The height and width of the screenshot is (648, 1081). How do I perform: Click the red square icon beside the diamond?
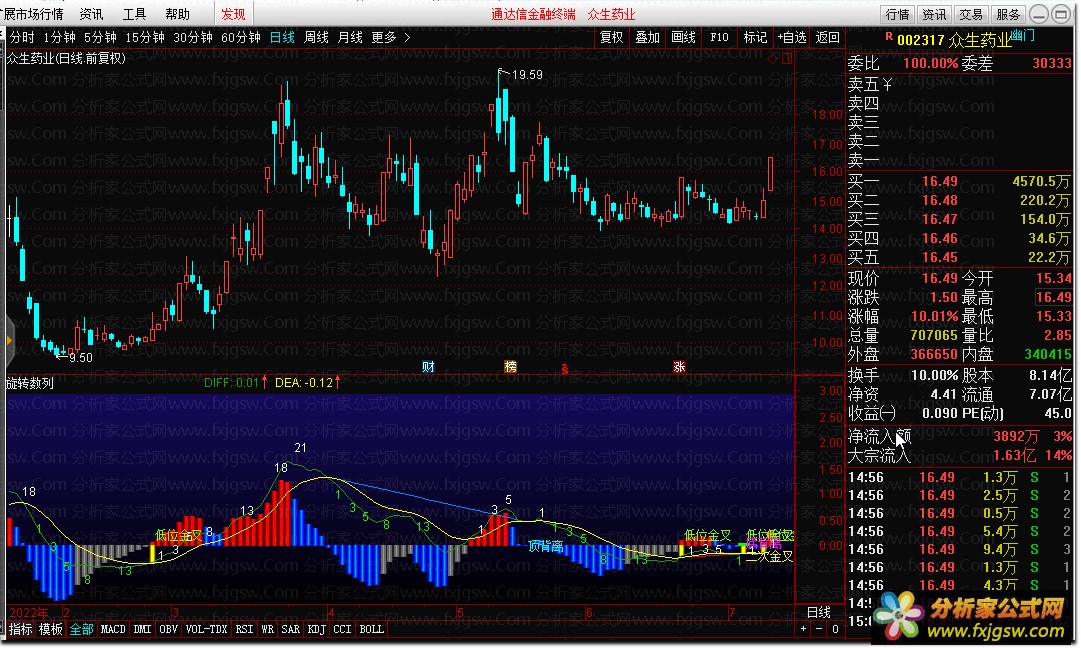click(787, 59)
